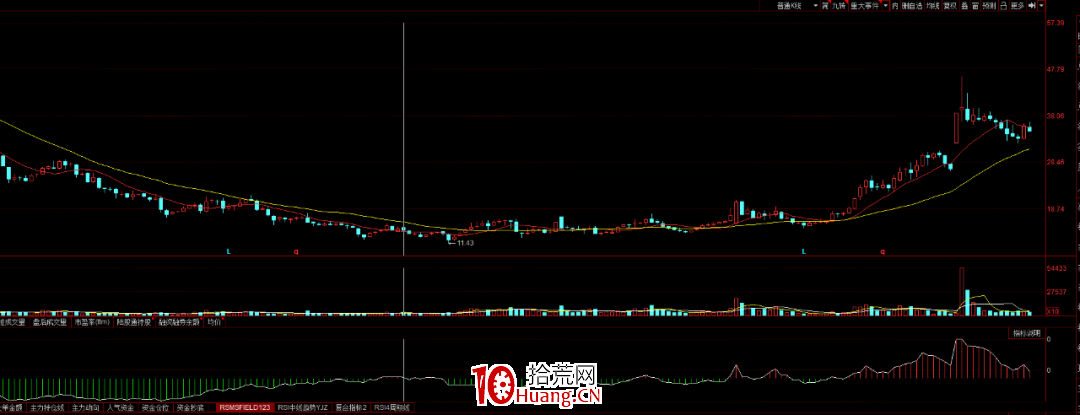
Task: Click the 叠 overlay stock icon
Action: tap(965, 6)
